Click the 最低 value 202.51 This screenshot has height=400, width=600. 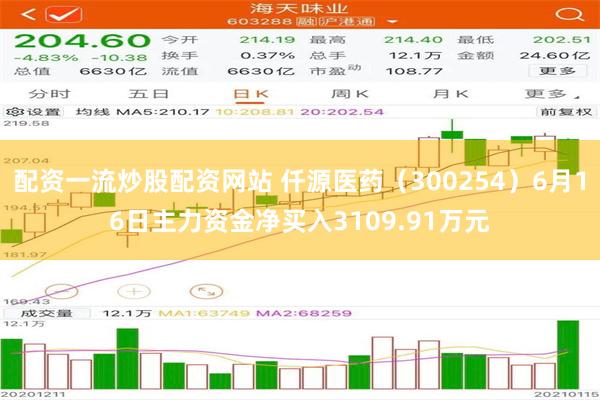pyautogui.click(x=562, y=40)
